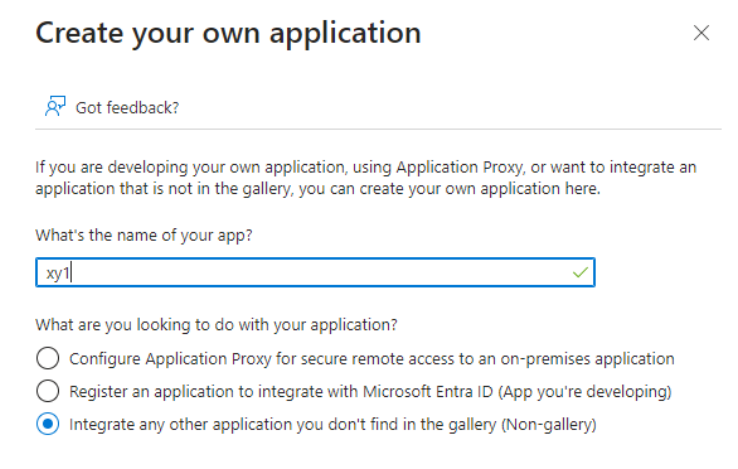Choose the Register an application radio button
Screen dimensions: 738x469
(x=46, y=391)
